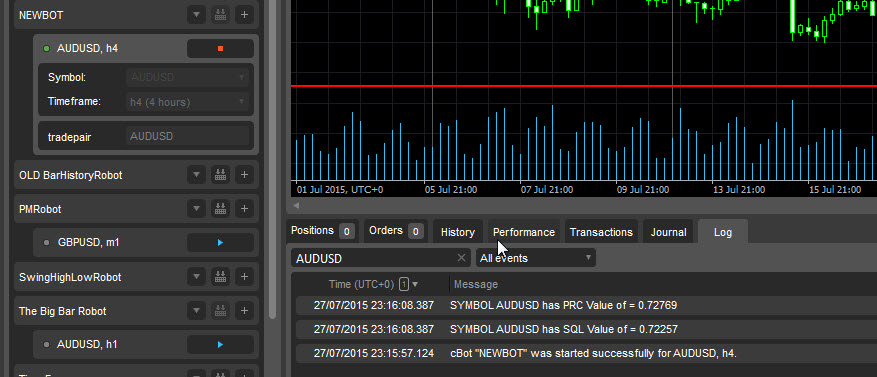This screenshot has width=877, height=377.
Task: Switch to the Performance tab
Action: [524, 232]
